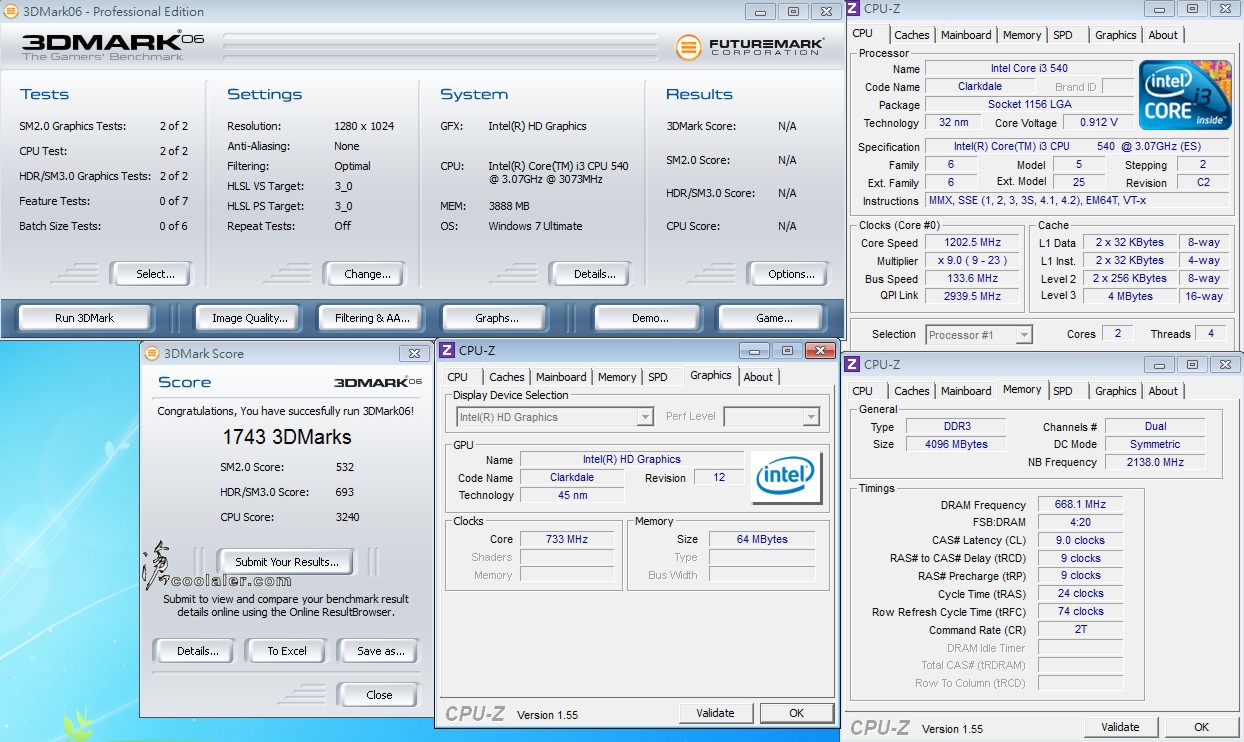Screen dimensions: 1244x742
Task: Click the 3DMark06 title bar application icon
Action: (9, 12)
